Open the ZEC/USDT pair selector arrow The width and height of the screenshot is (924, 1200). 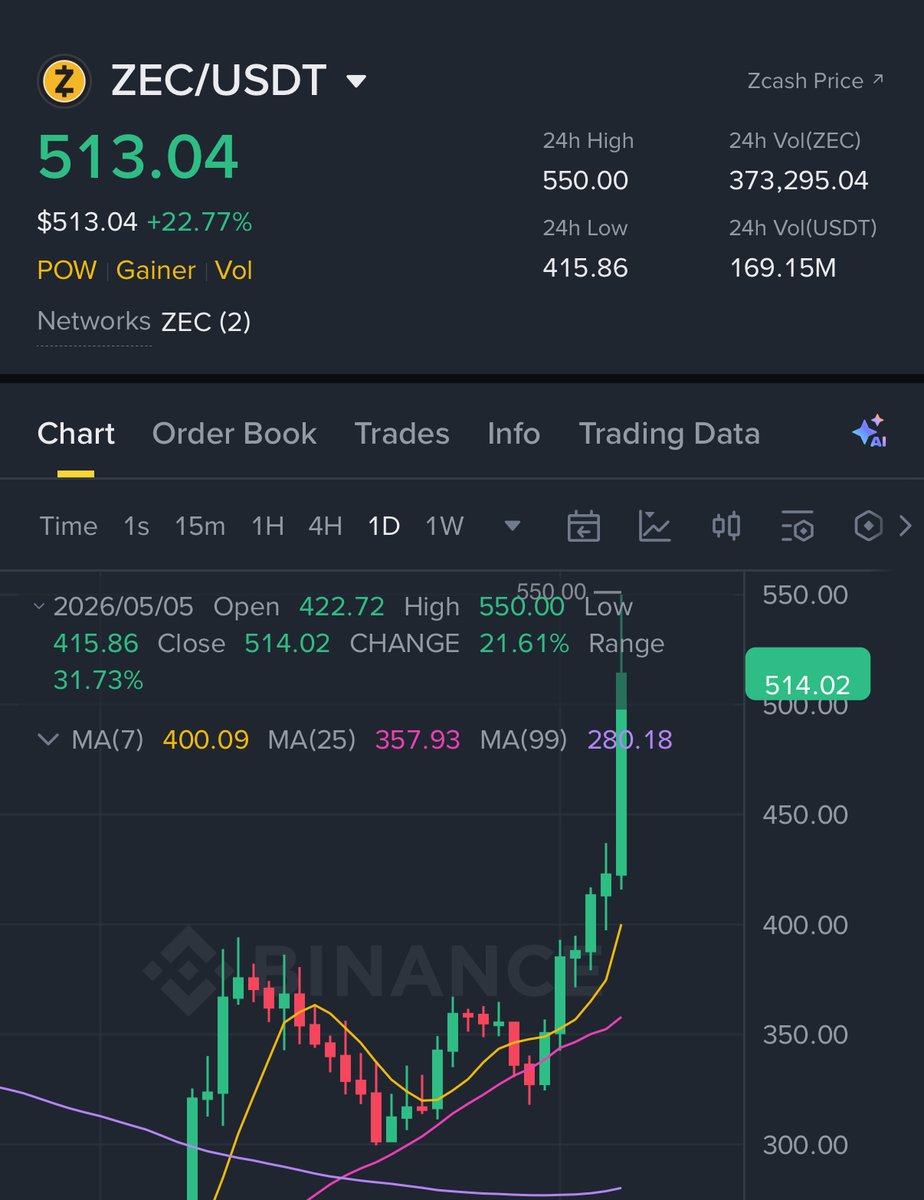[x=356, y=82]
